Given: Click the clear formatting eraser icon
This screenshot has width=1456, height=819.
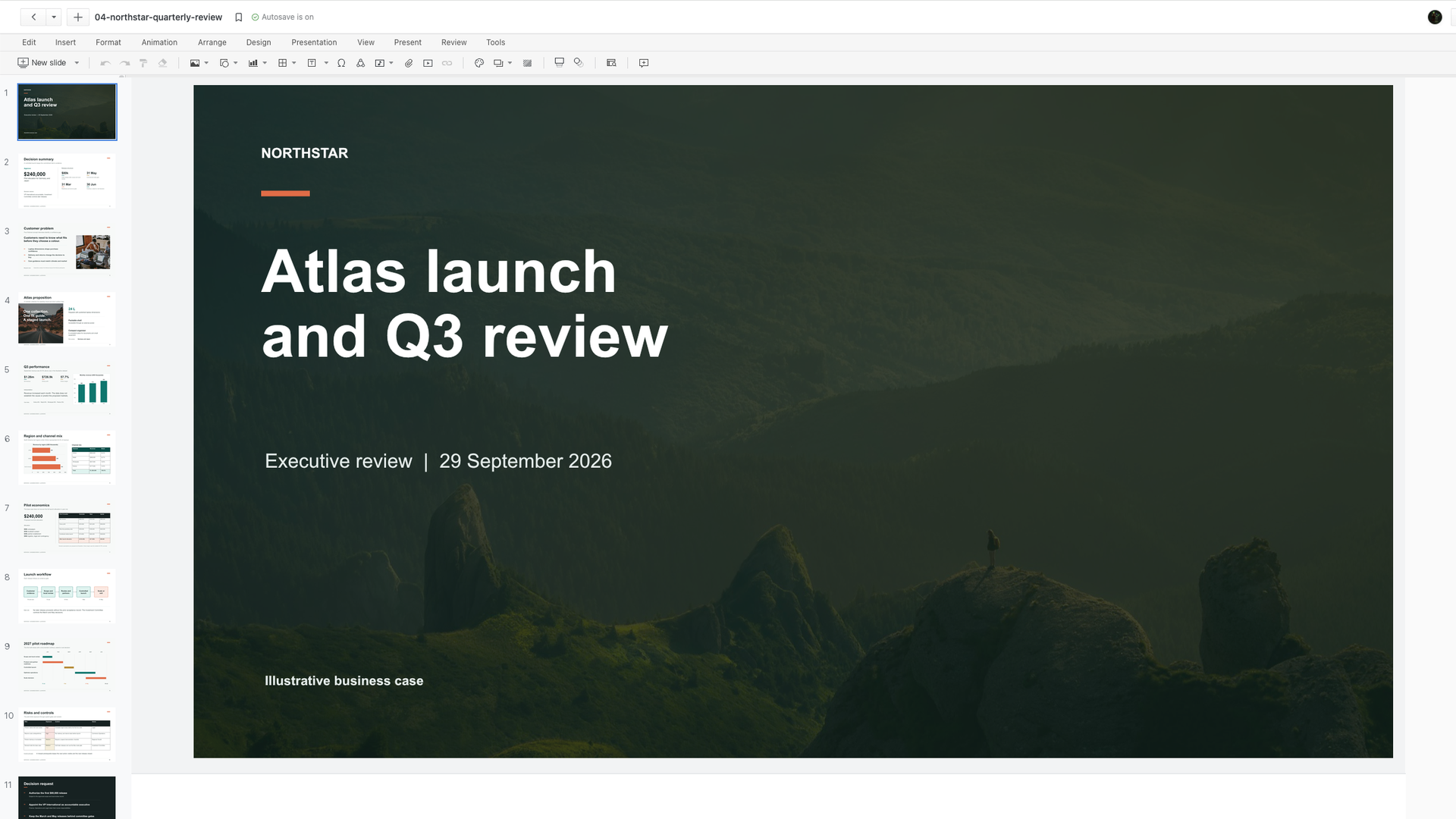Looking at the screenshot, I should click(x=162, y=63).
